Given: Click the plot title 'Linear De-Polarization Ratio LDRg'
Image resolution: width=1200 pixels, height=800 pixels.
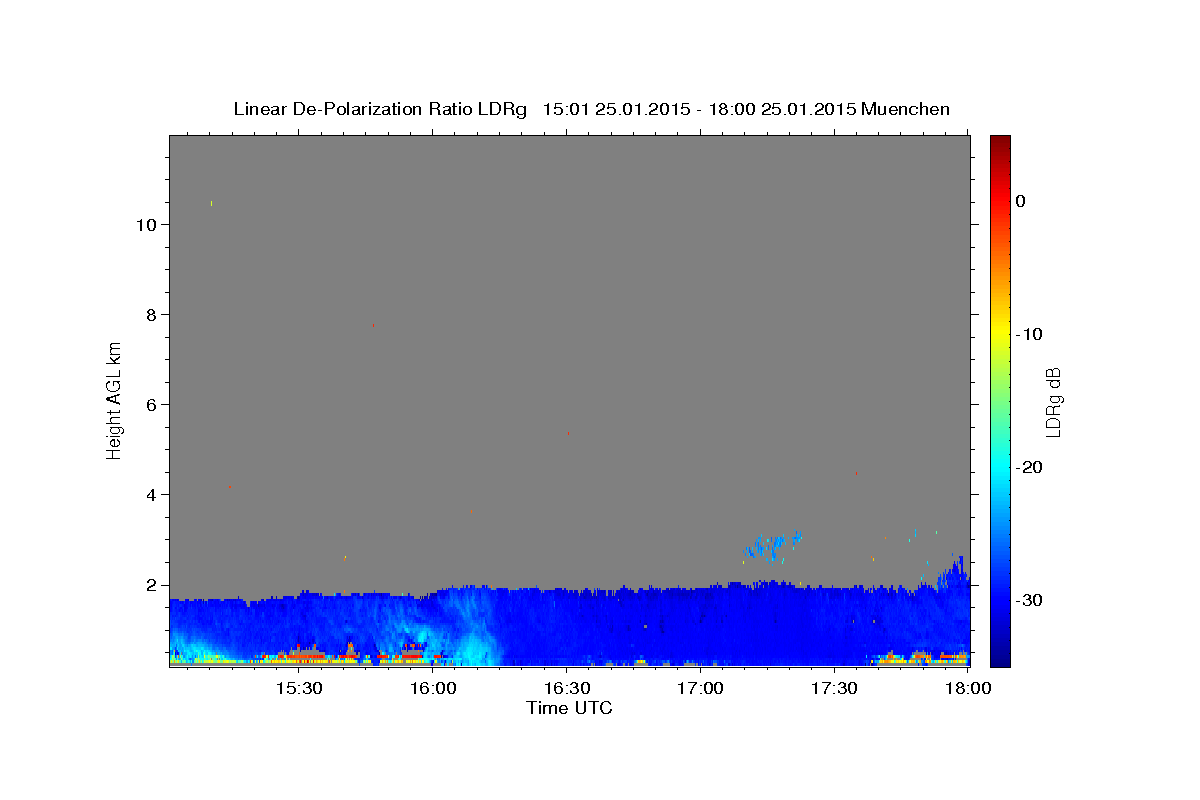Looking at the screenshot, I should [x=380, y=109].
